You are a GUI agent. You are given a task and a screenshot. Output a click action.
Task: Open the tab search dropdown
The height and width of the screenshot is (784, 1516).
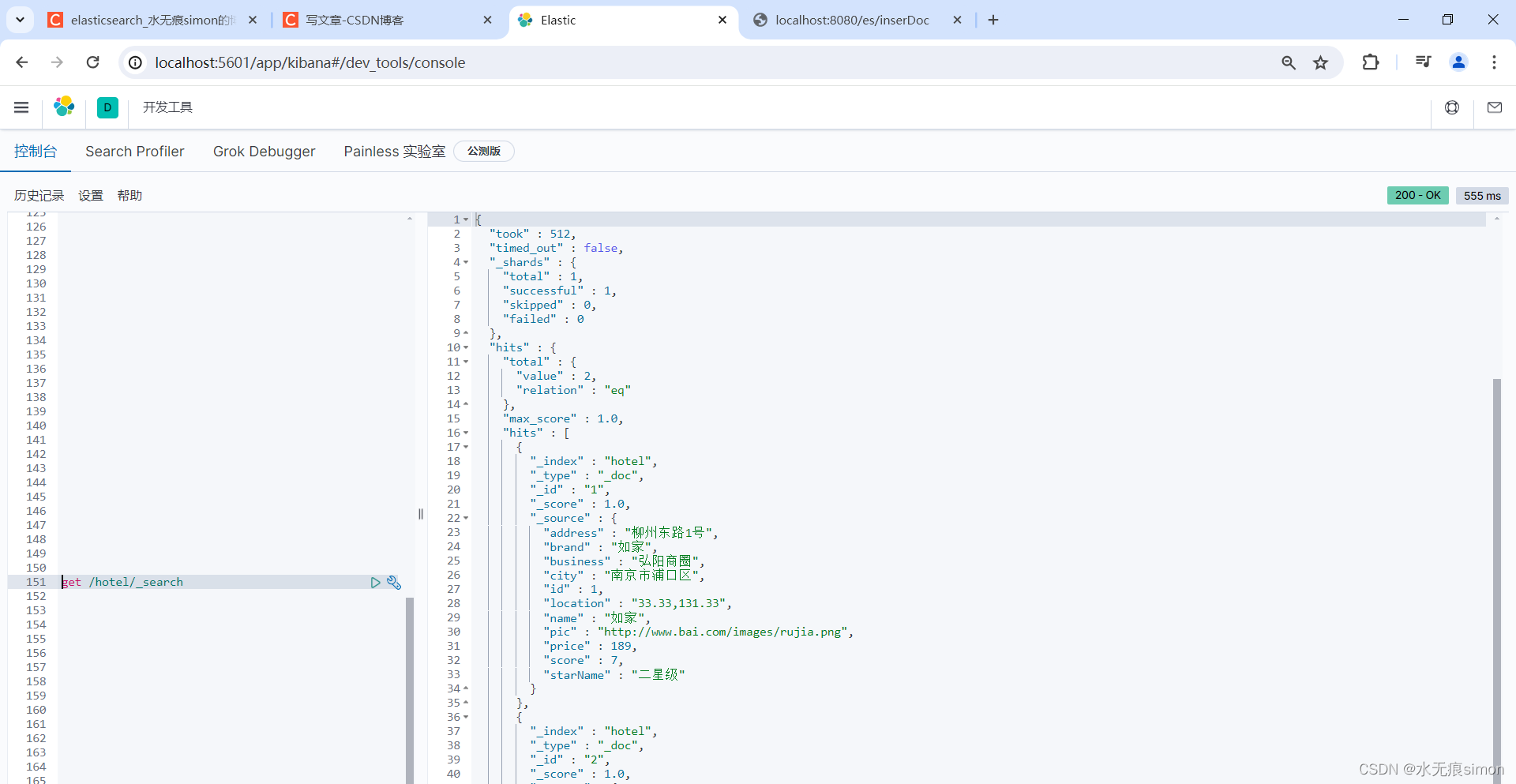(x=20, y=20)
